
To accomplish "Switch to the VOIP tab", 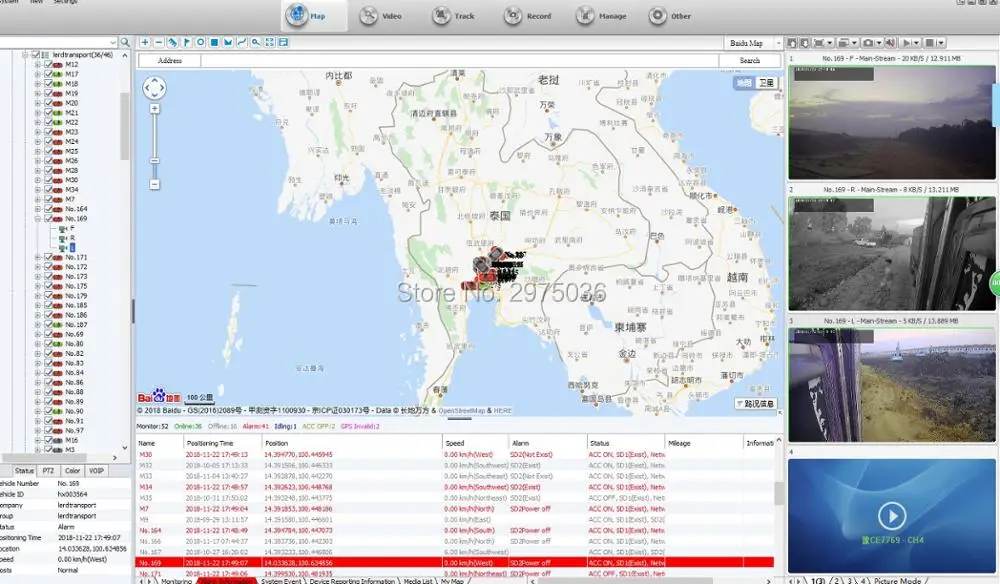I will pyautogui.click(x=96, y=471).
